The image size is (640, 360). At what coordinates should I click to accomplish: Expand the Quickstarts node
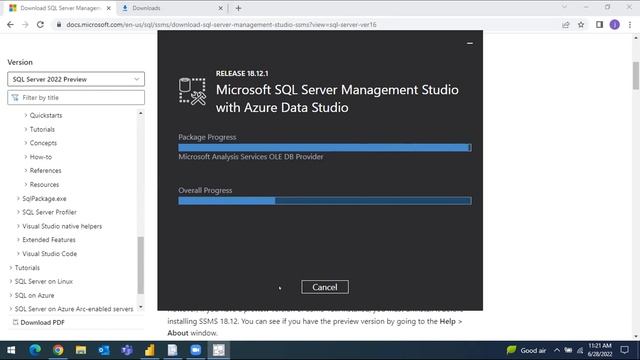pos(26,116)
